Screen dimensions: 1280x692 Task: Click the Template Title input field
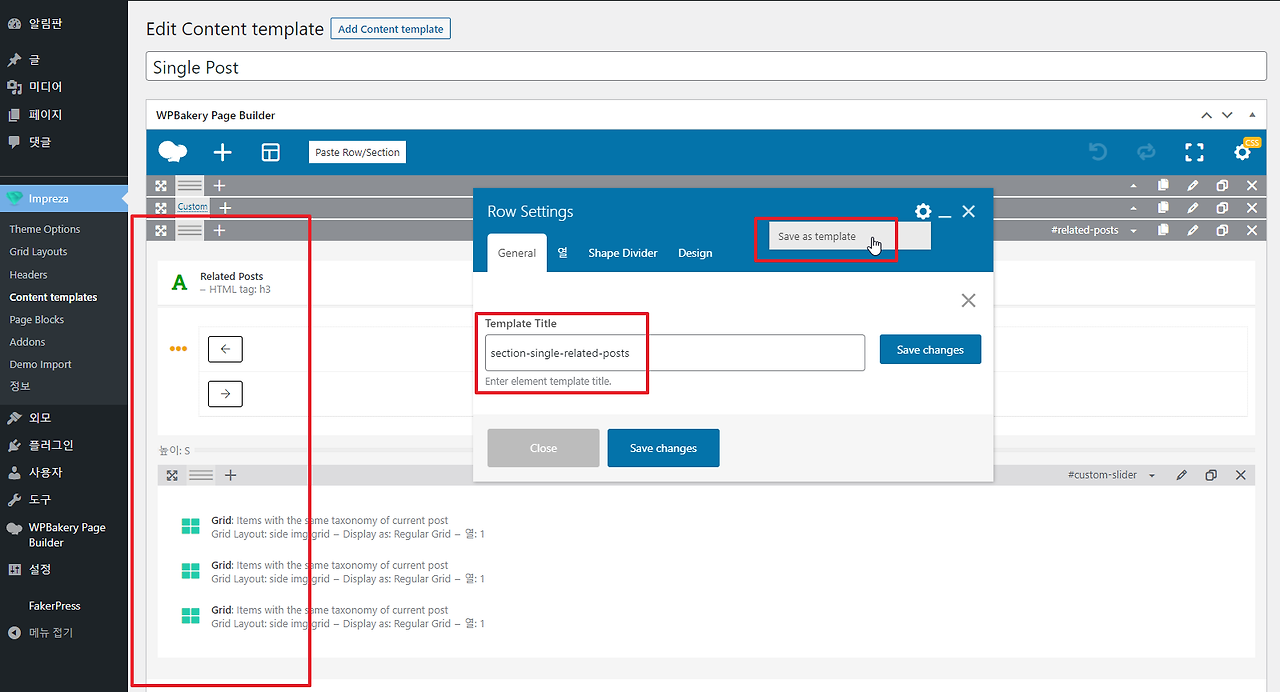click(675, 353)
